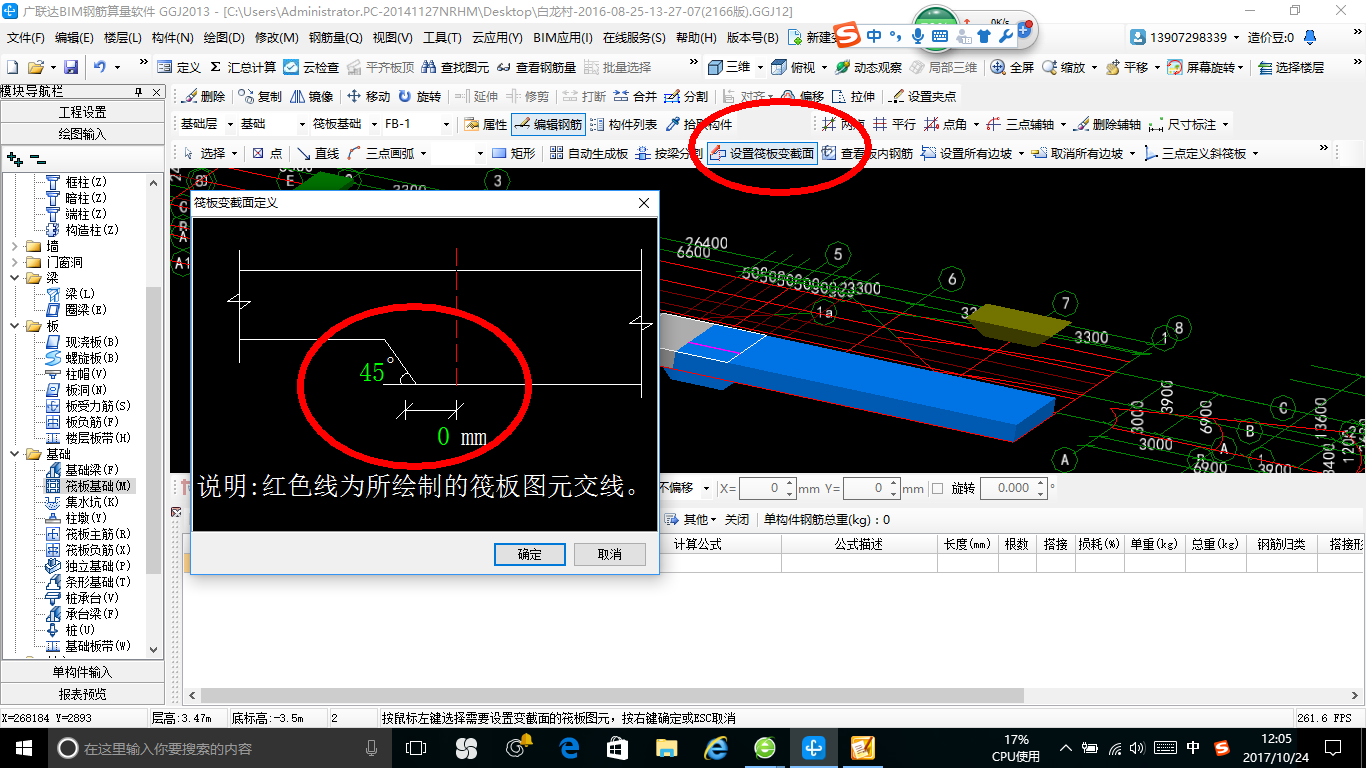
Task: Click the 合并 merge tool
Action: coord(635,96)
